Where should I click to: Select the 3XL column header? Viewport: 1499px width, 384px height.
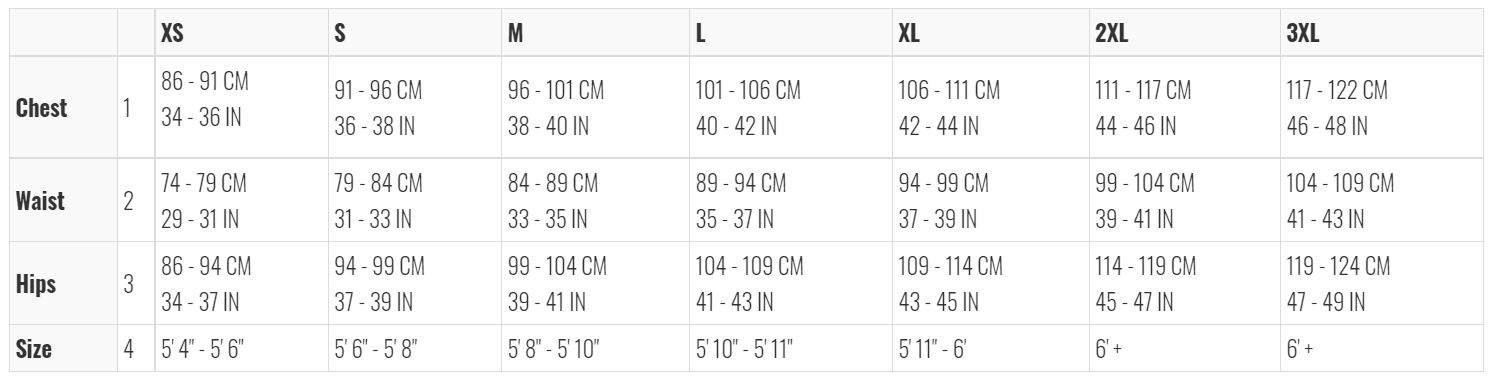tap(1303, 33)
